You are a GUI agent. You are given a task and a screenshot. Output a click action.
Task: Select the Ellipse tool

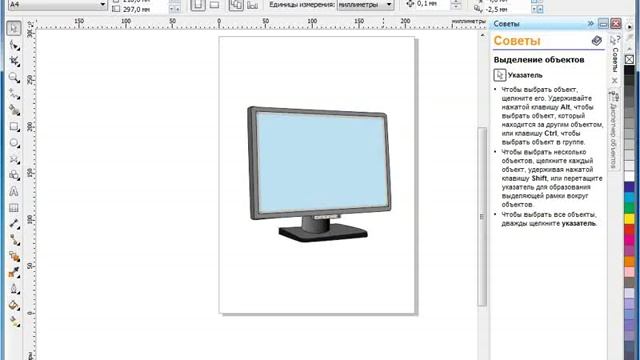(14, 143)
